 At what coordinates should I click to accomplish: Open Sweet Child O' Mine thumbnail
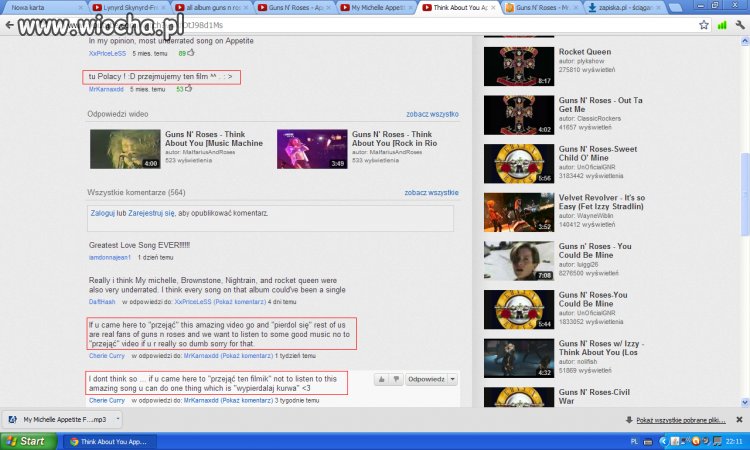pos(519,164)
